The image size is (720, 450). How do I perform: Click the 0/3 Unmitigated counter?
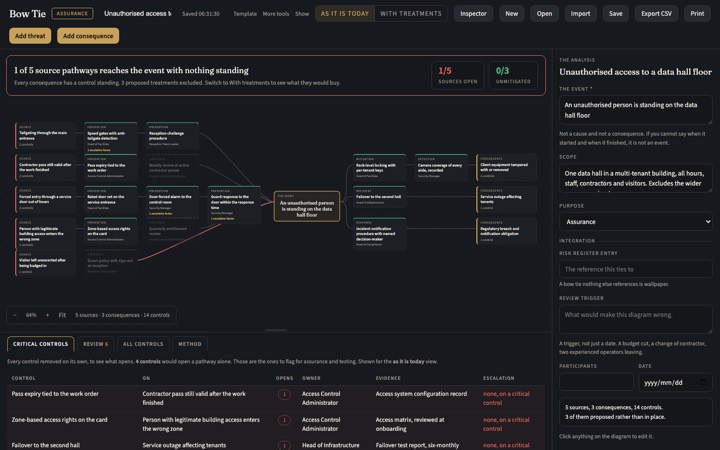coord(513,75)
